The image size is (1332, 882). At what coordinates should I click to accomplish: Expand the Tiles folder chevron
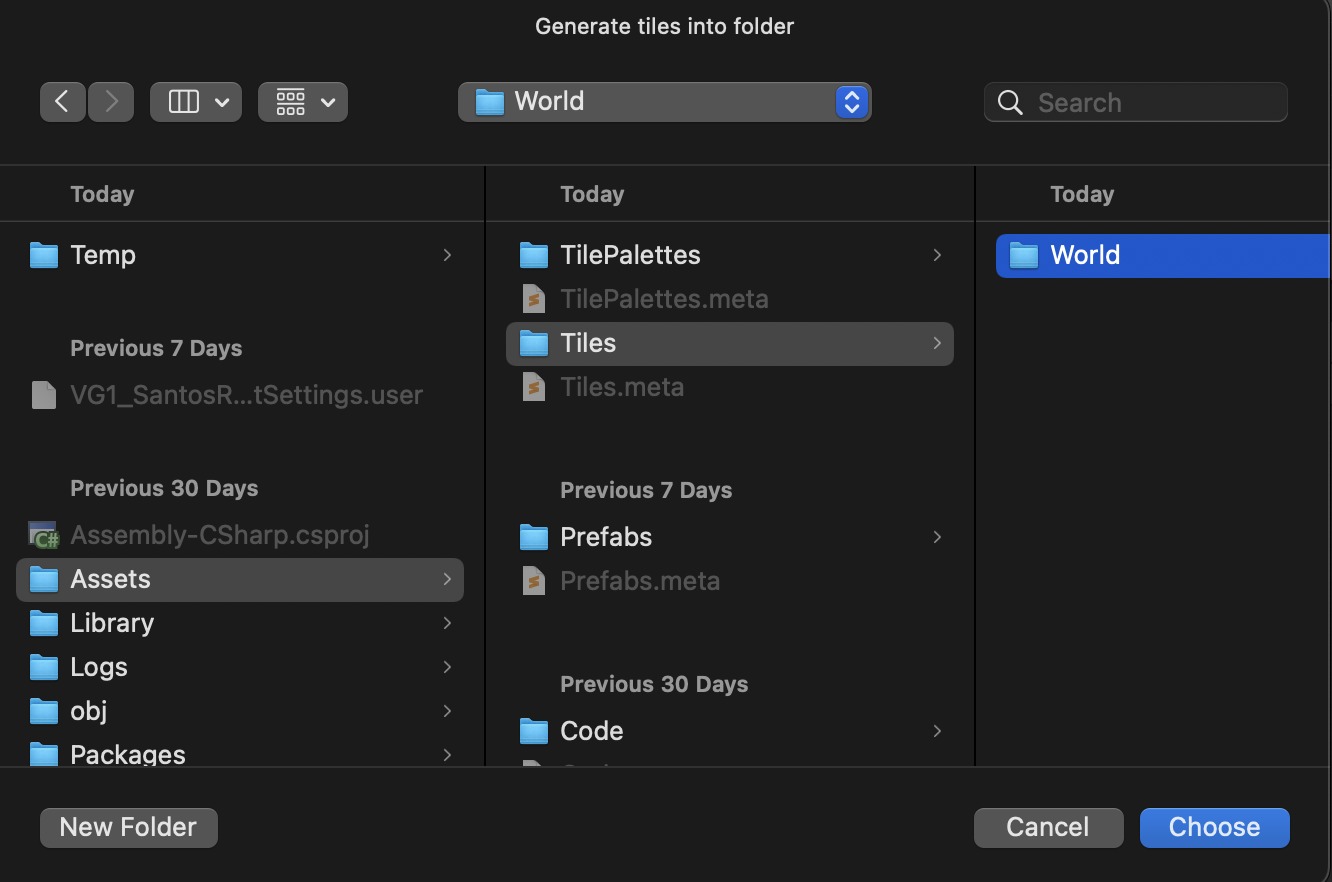point(936,343)
